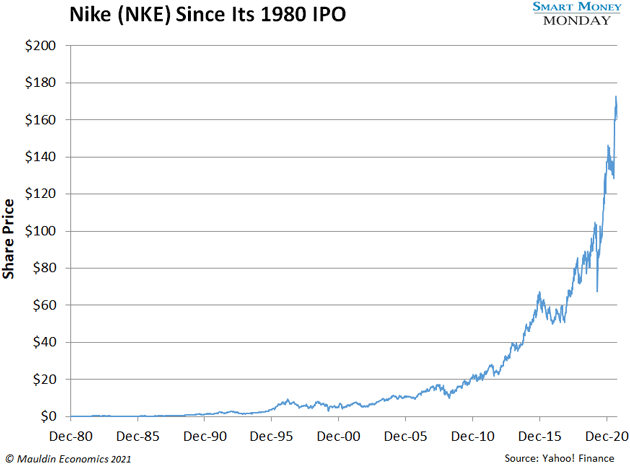Select the $120 y-axis label
The image size is (630, 465).
click(40, 194)
